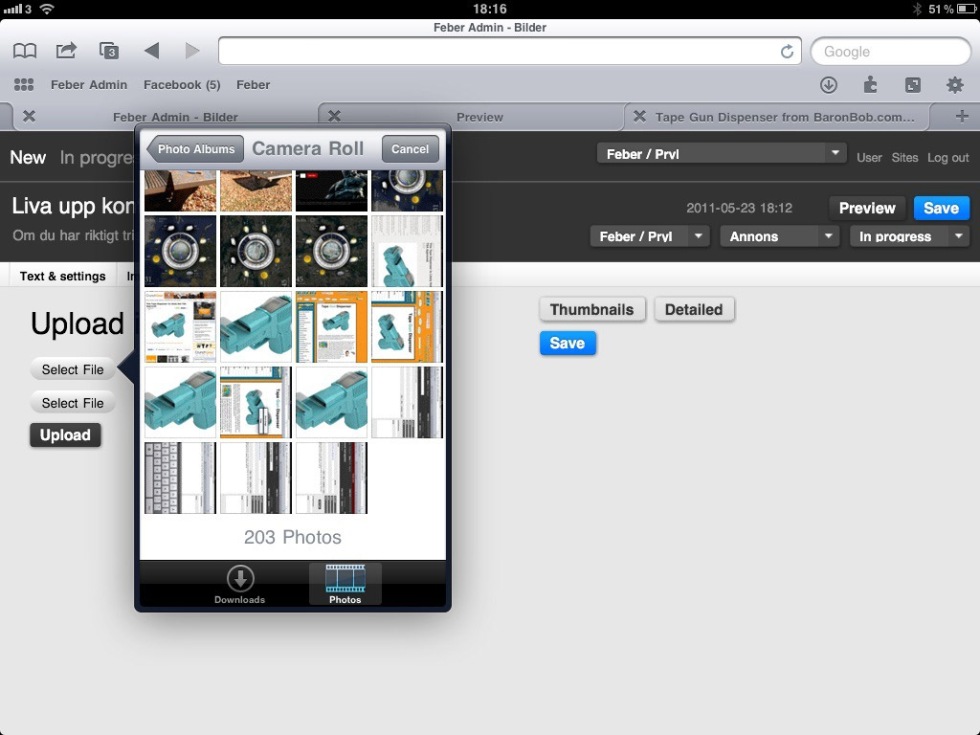The width and height of the screenshot is (980, 735).
Task: Go back with the left arrow
Action: [x=151, y=51]
